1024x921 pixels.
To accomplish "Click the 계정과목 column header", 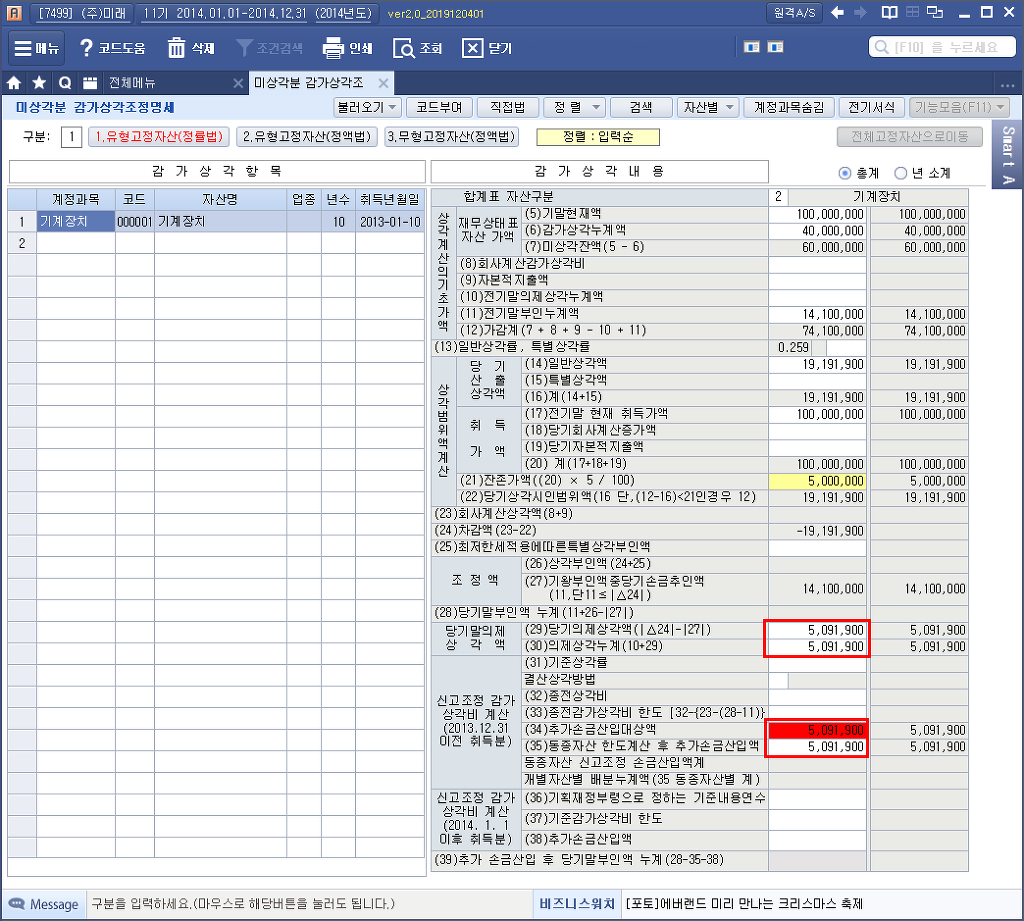I will (x=76, y=199).
